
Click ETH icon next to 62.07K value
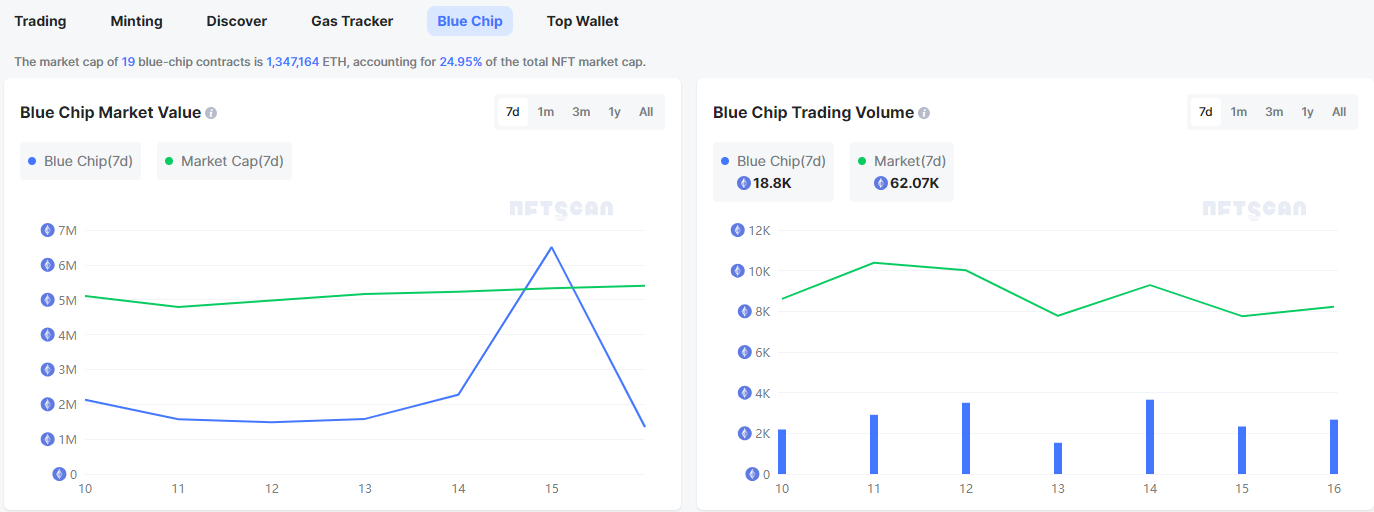click(x=881, y=183)
